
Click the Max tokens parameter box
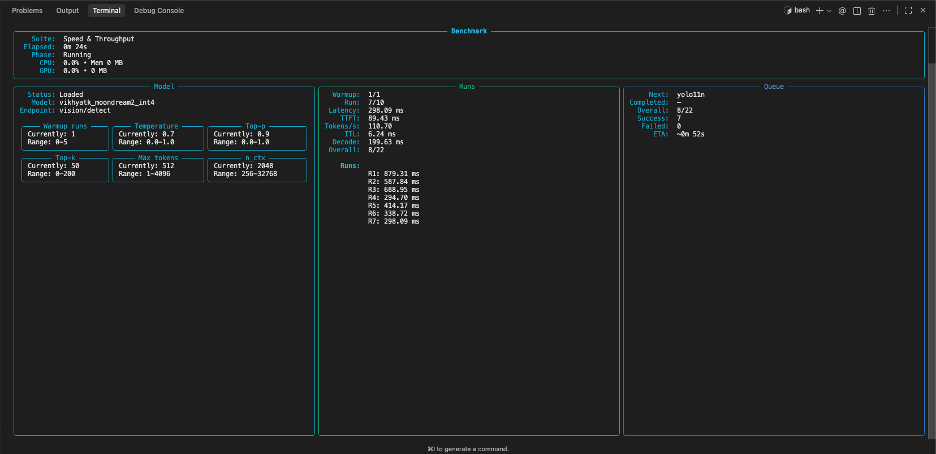pos(156,169)
